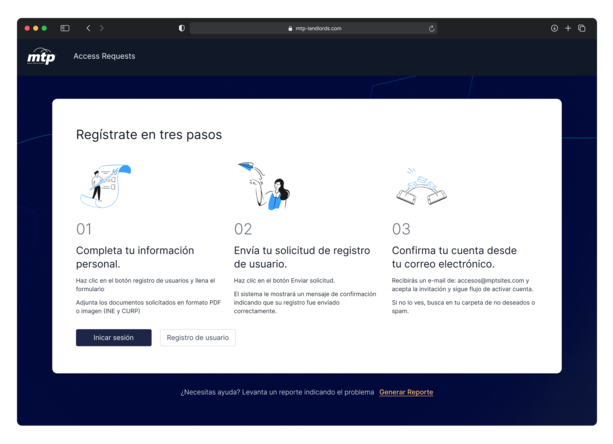Click the Registro de usuario button
This screenshot has height=444, width=613.
click(197, 338)
